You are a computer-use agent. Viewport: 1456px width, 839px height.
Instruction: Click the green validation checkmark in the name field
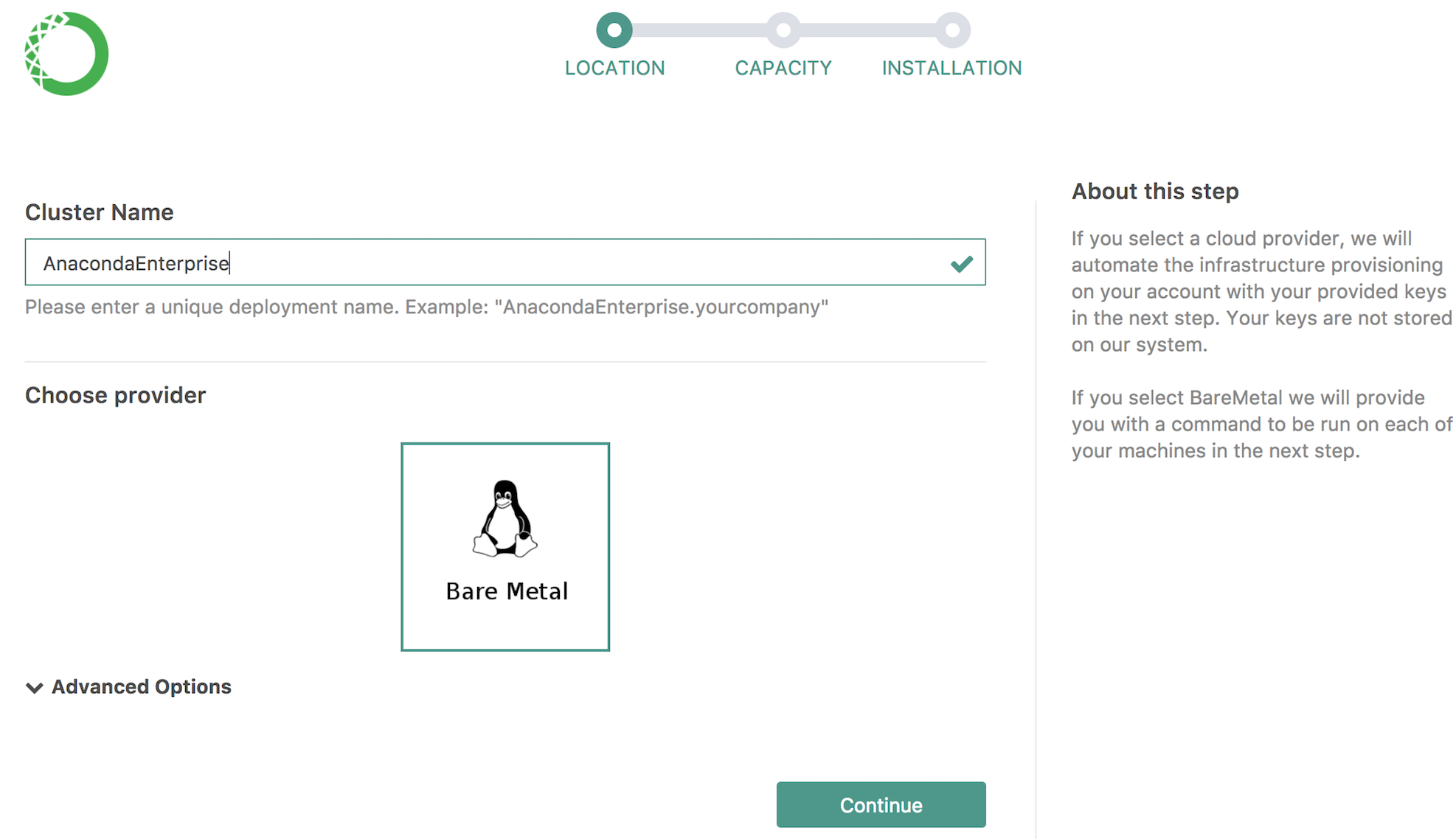click(961, 264)
